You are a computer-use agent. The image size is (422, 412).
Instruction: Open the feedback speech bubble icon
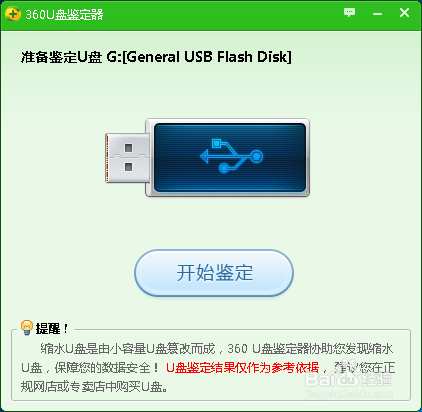point(349,13)
